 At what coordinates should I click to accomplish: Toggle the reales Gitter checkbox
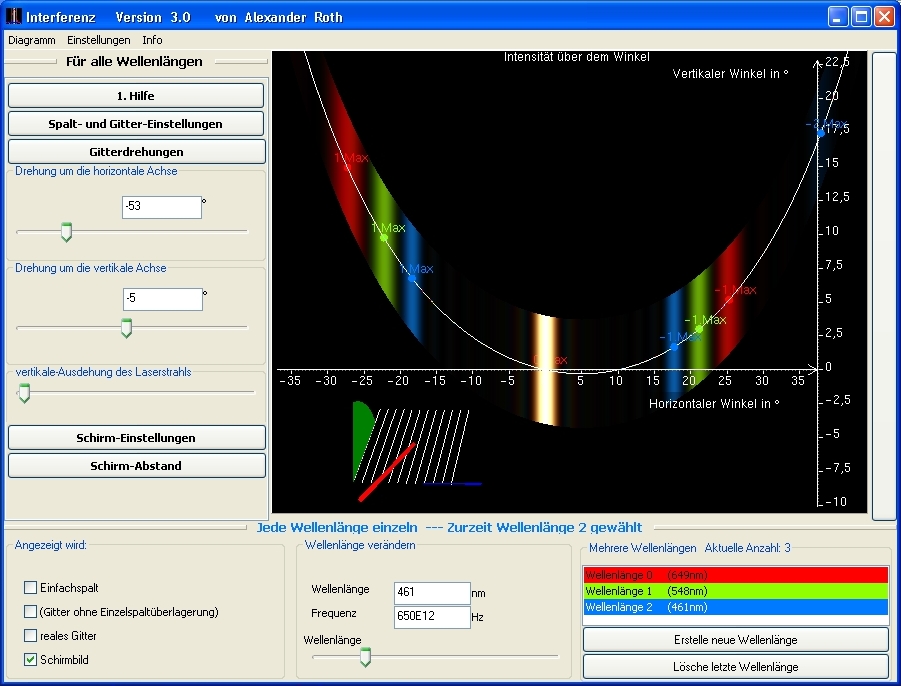click(x=30, y=636)
